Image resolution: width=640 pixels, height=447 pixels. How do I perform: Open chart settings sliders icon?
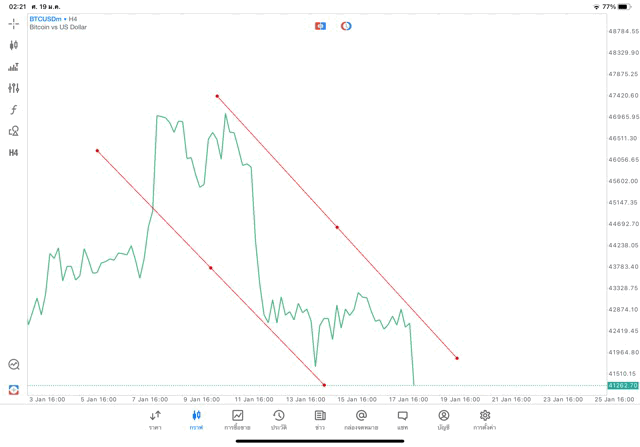coord(14,88)
